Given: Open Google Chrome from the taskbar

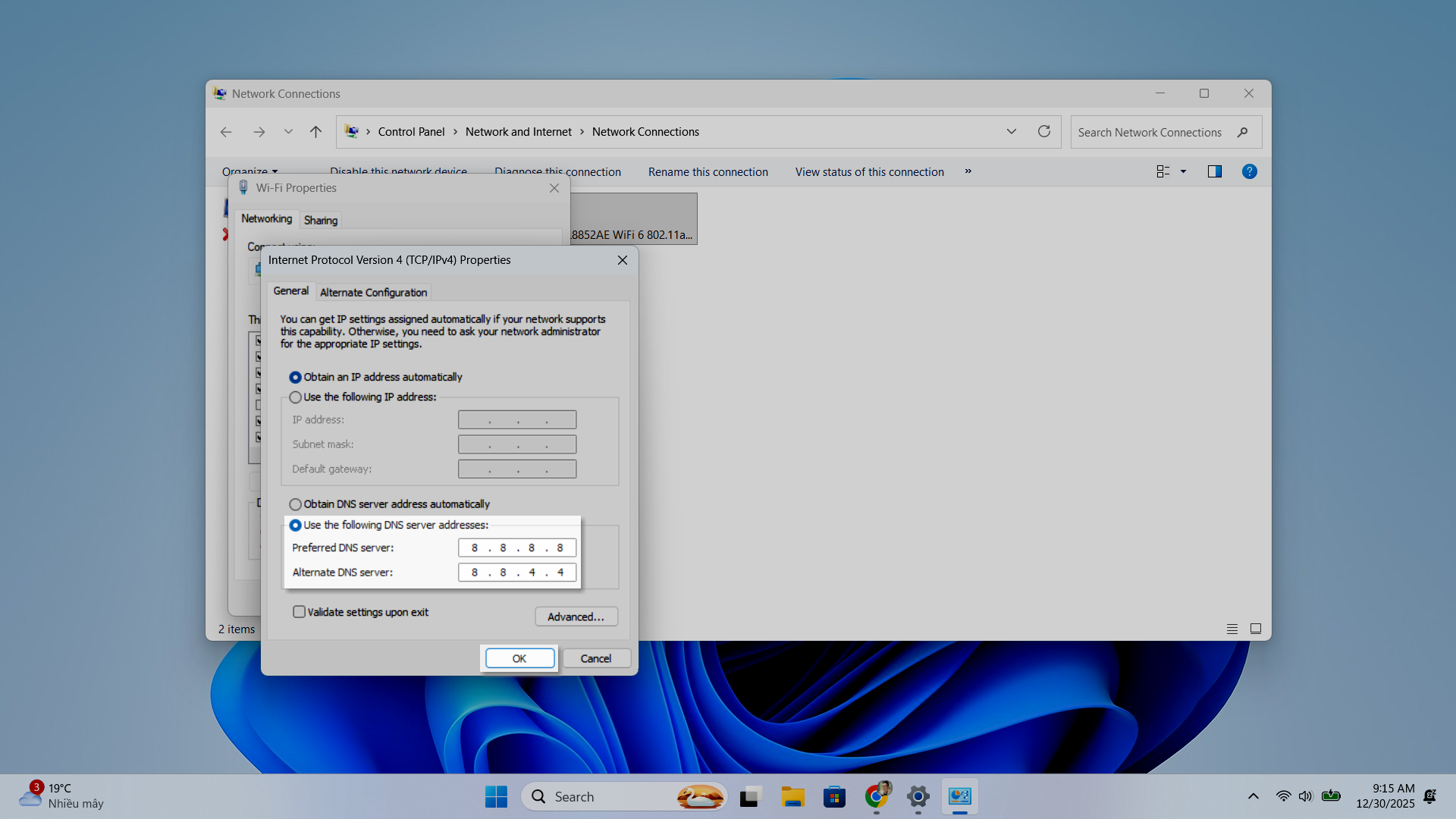Looking at the screenshot, I should point(877,796).
